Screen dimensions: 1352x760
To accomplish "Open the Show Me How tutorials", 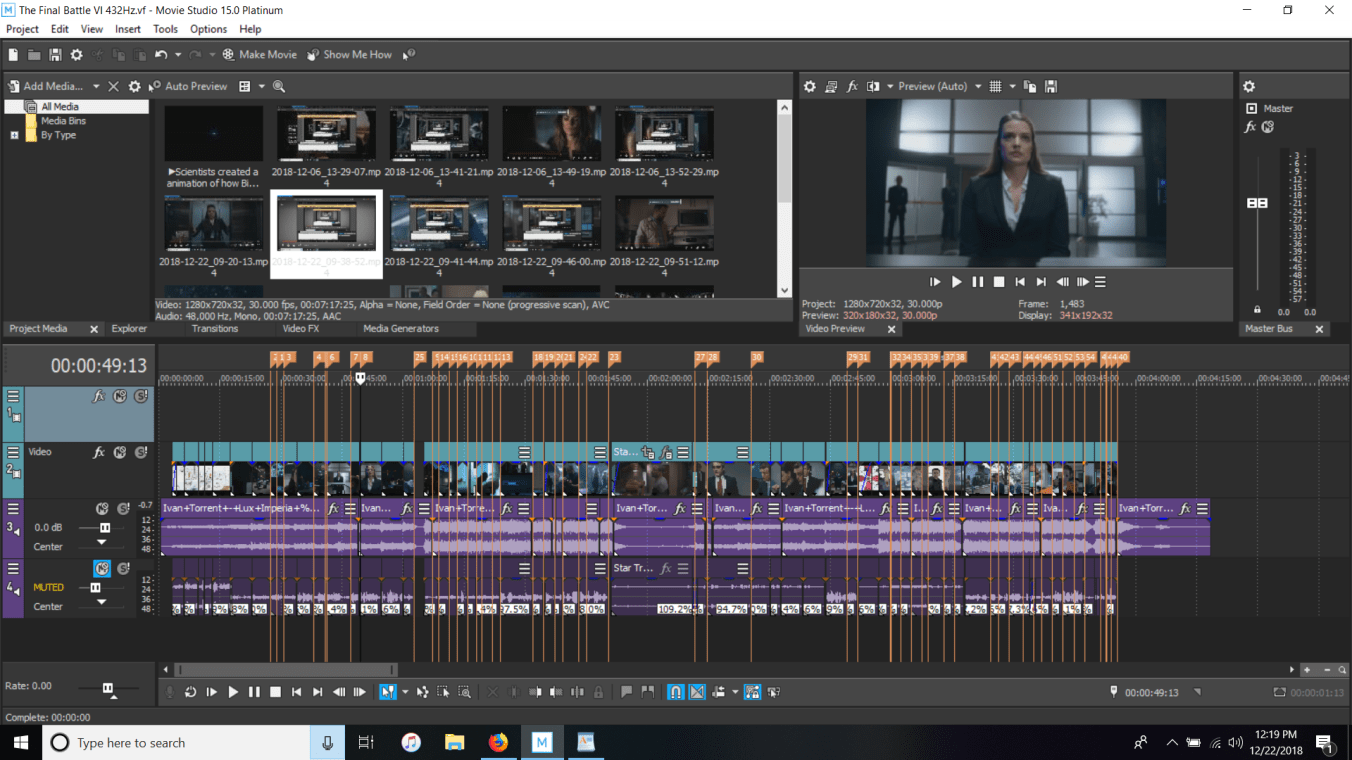I will coord(349,55).
